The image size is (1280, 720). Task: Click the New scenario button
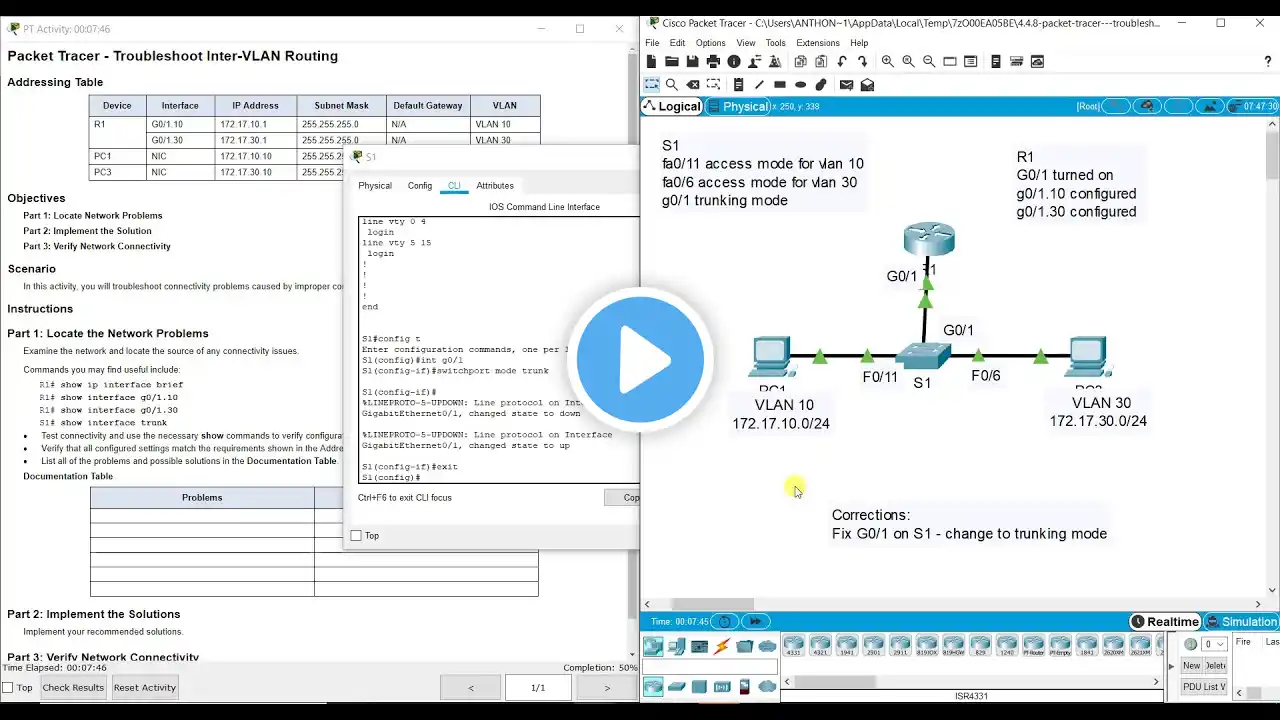click(x=1192, y=666)
